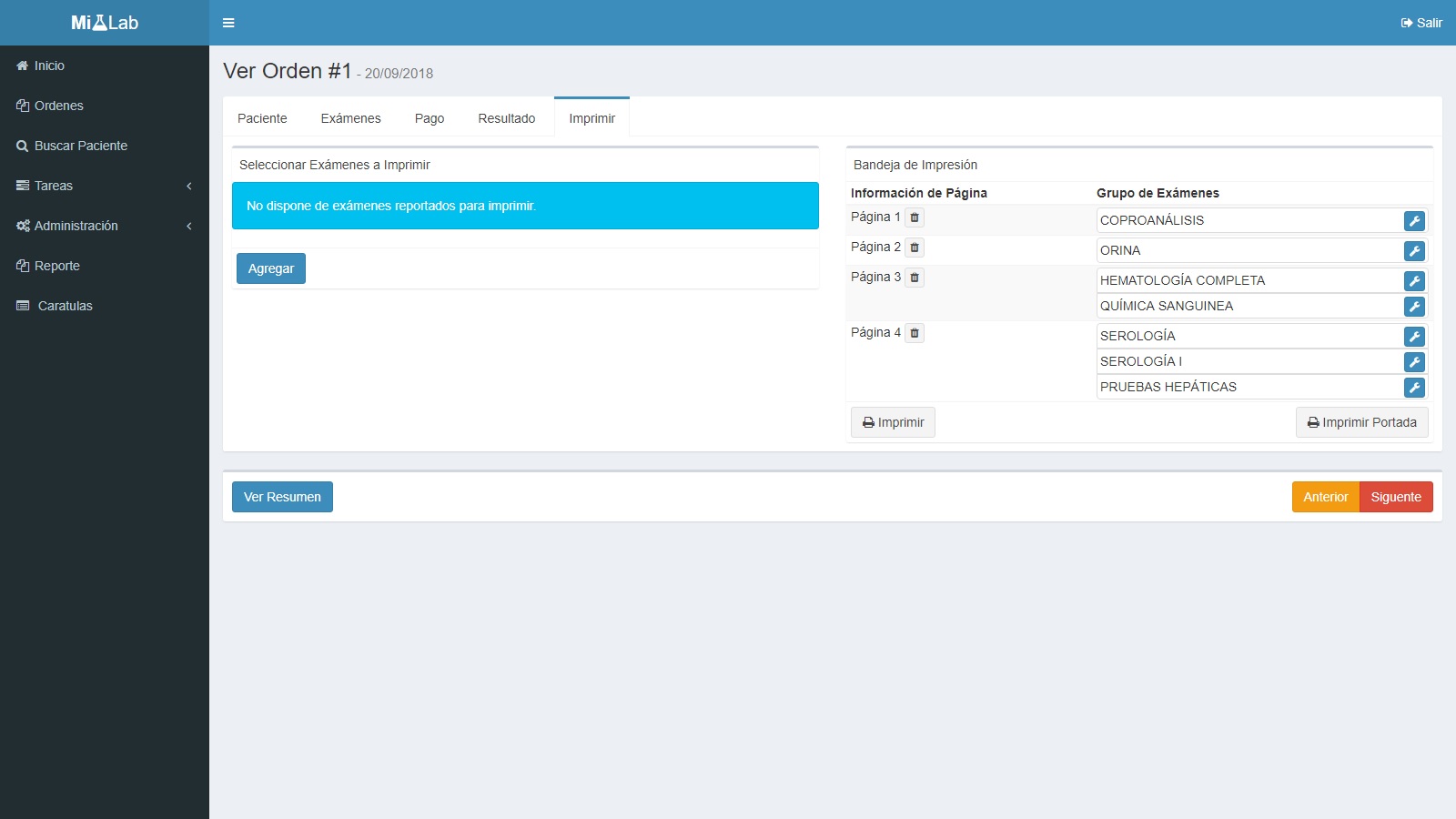The image size is (1456, 819).
Task: Select the Imprimir tab
Action: click(591, 117)
